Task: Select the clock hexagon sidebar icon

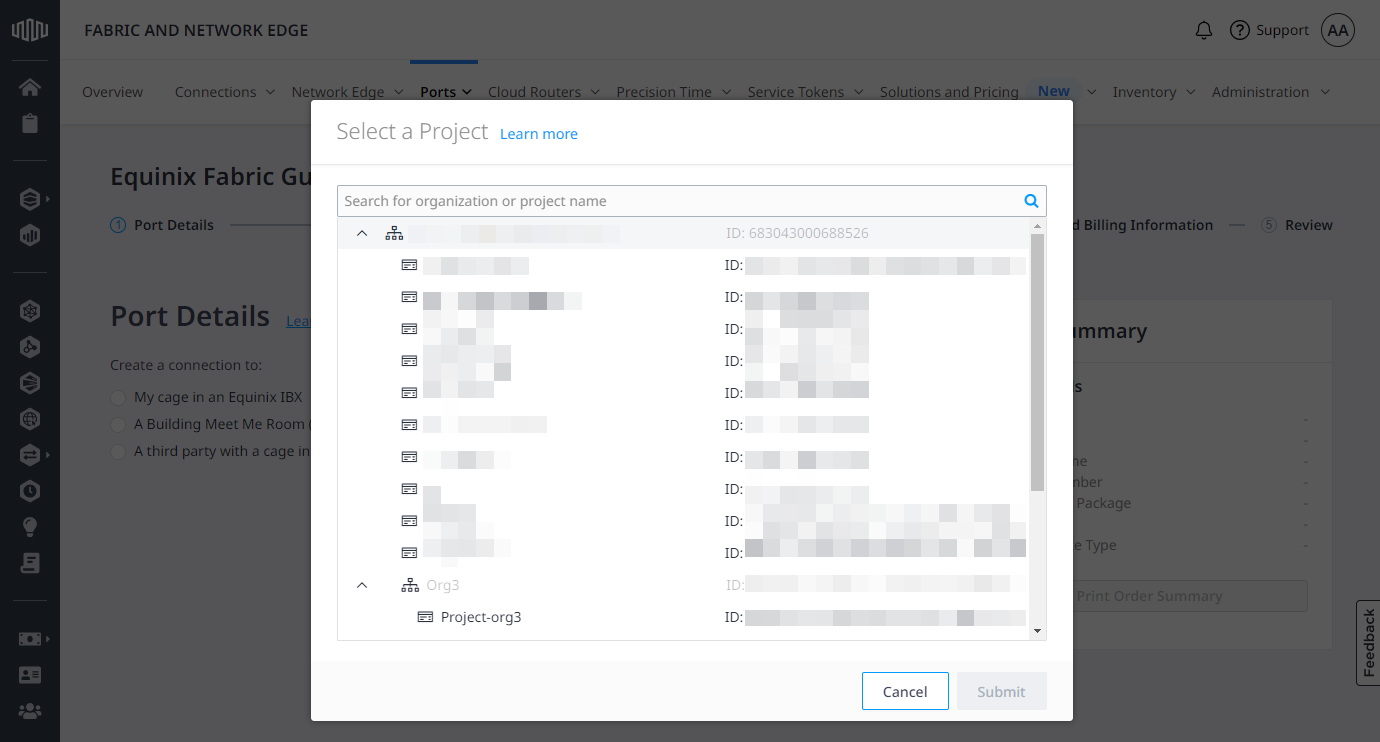Action: [30, 491]
